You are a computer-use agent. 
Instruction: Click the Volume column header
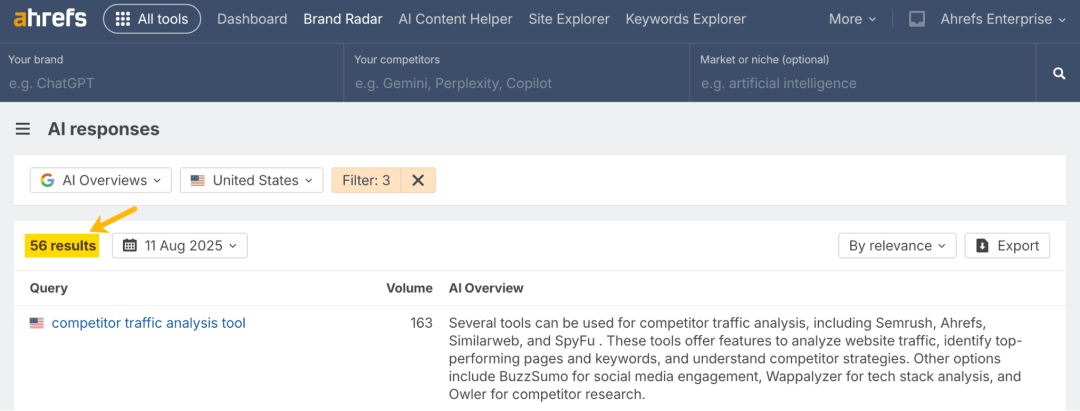pyautogui.click(x=409, y=288)
